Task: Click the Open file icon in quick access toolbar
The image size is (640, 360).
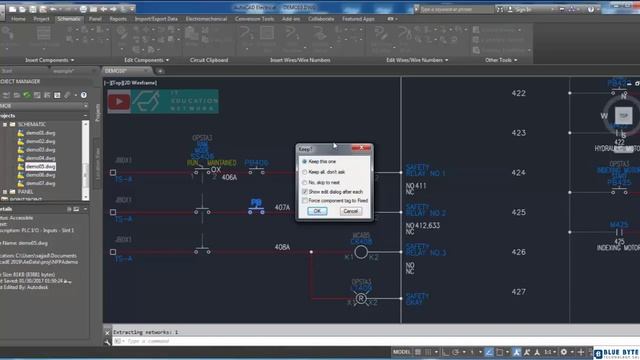Action: tap(23, 9)
